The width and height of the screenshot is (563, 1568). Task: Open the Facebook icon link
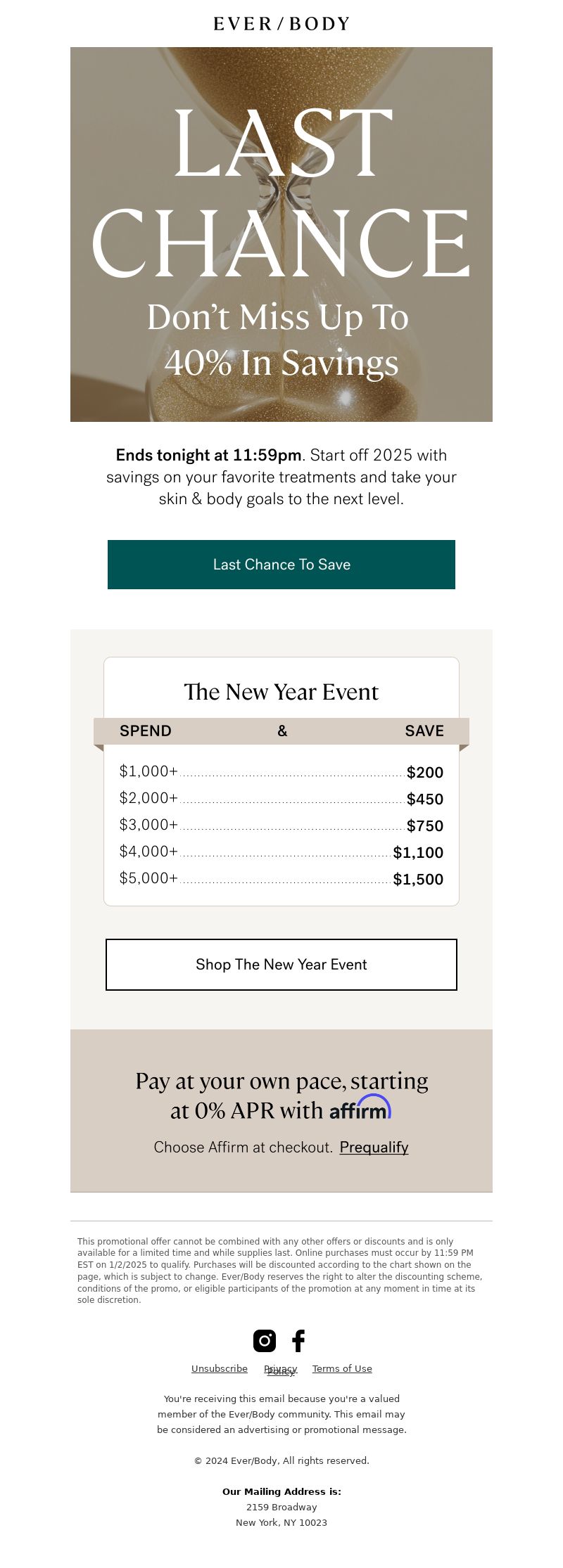298,1340
